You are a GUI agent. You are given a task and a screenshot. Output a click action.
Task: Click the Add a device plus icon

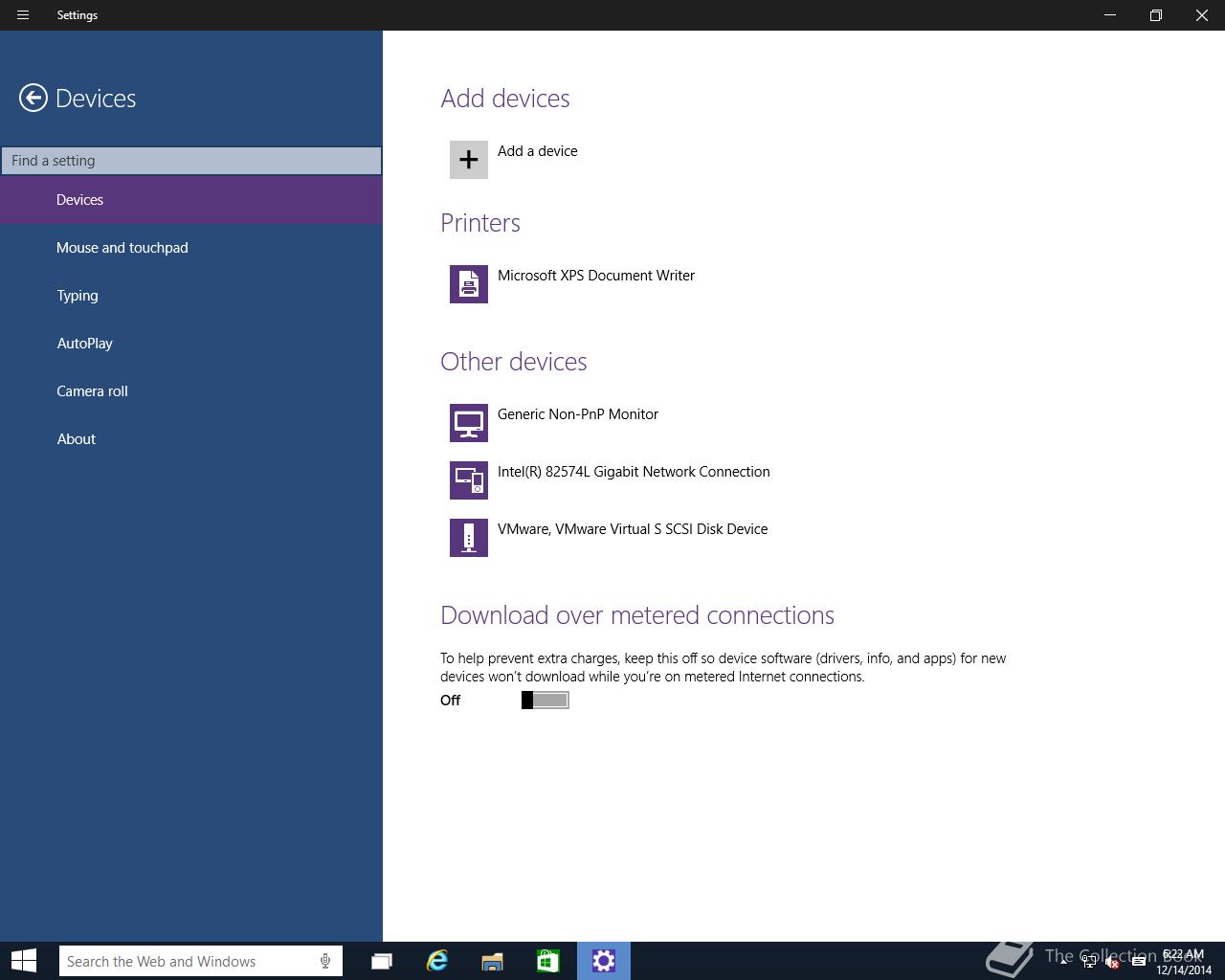click(469, 160)
